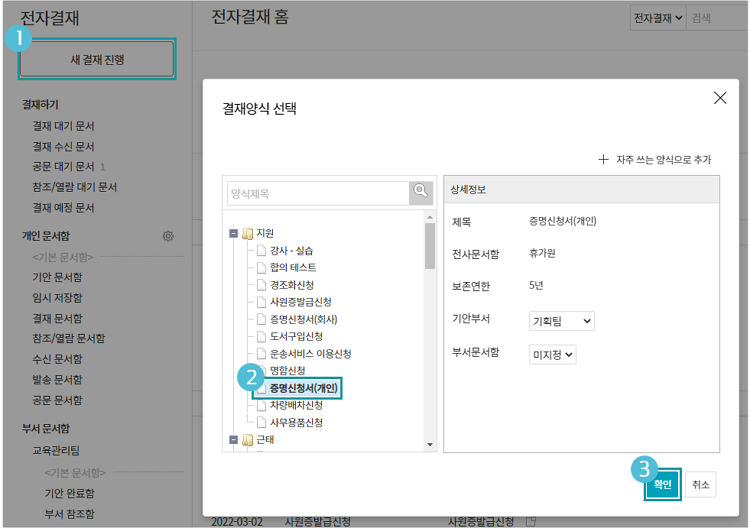Select 강사 - 실습 form in tree
Screen dimensions: 750x528
click(291, 251)
